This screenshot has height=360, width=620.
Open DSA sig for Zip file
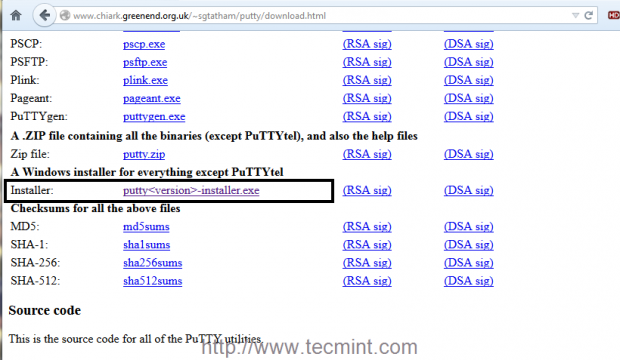[x=469, y=154]
